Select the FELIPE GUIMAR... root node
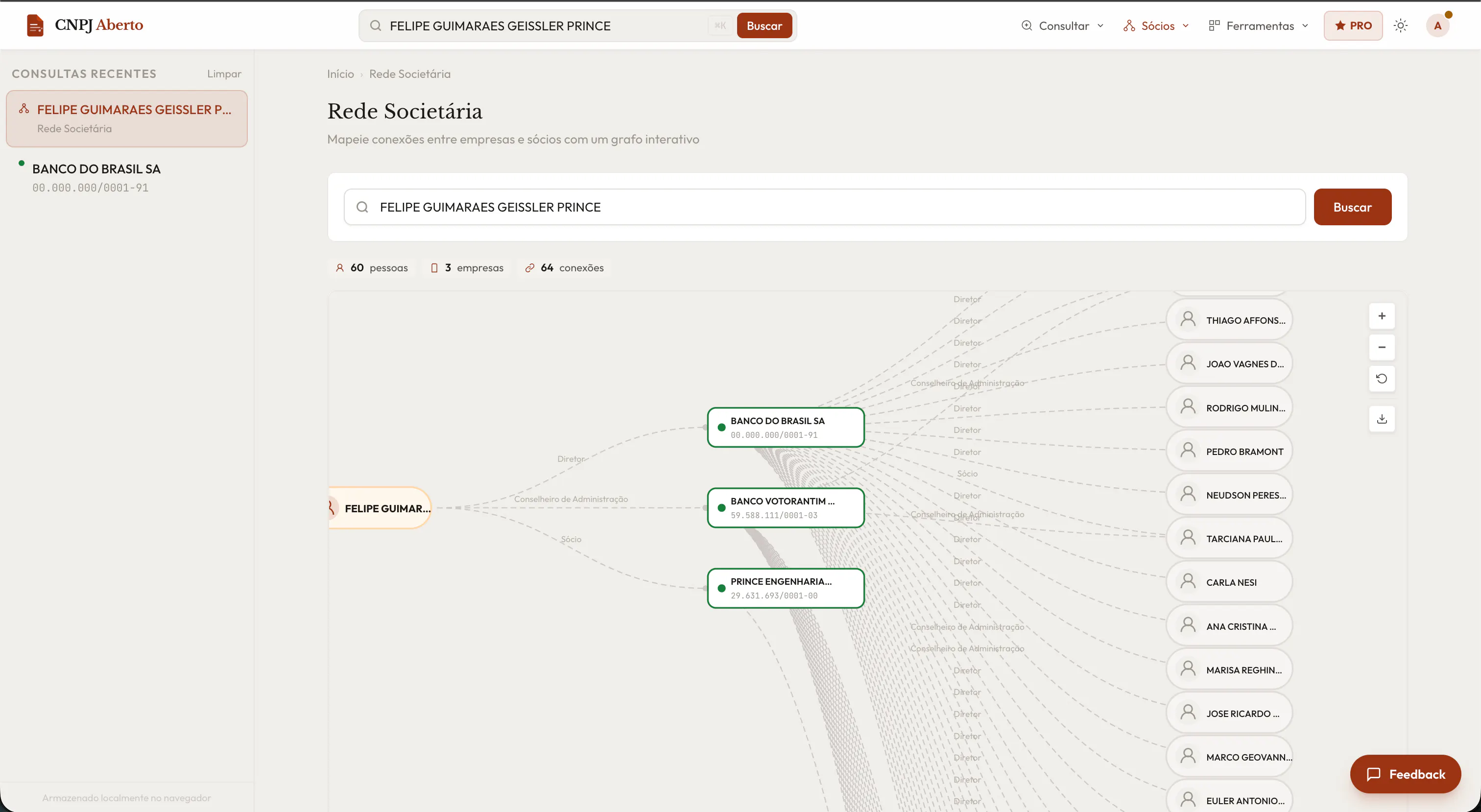This screenshot has width=1481, height=812. 380,508
